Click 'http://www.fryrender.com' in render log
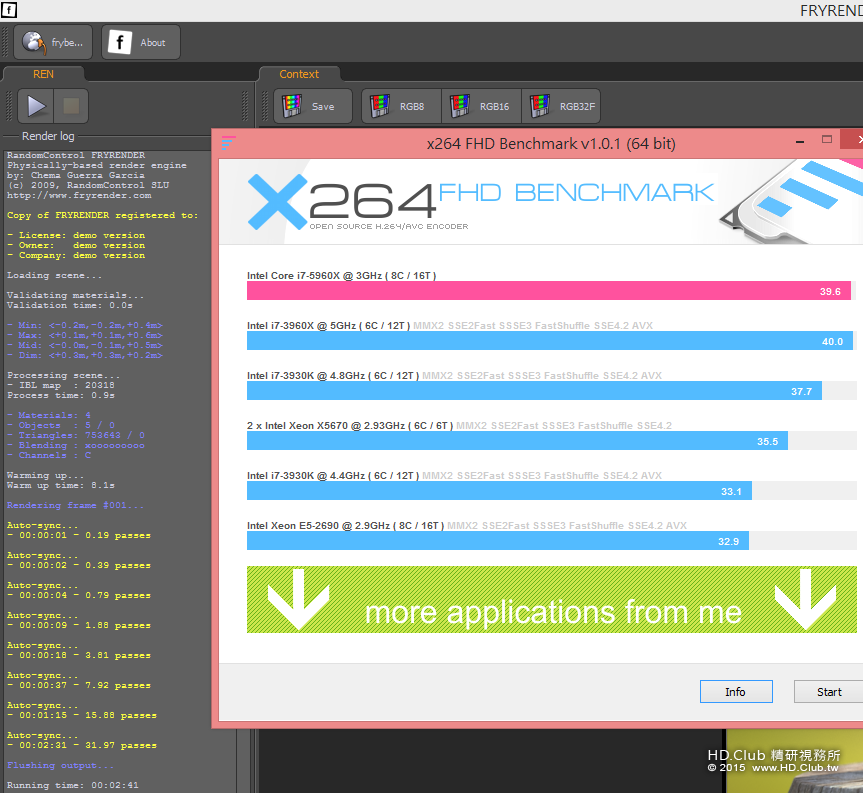This screenshot has height=793, width=863. pyautogui.click(x=79, y=195)
